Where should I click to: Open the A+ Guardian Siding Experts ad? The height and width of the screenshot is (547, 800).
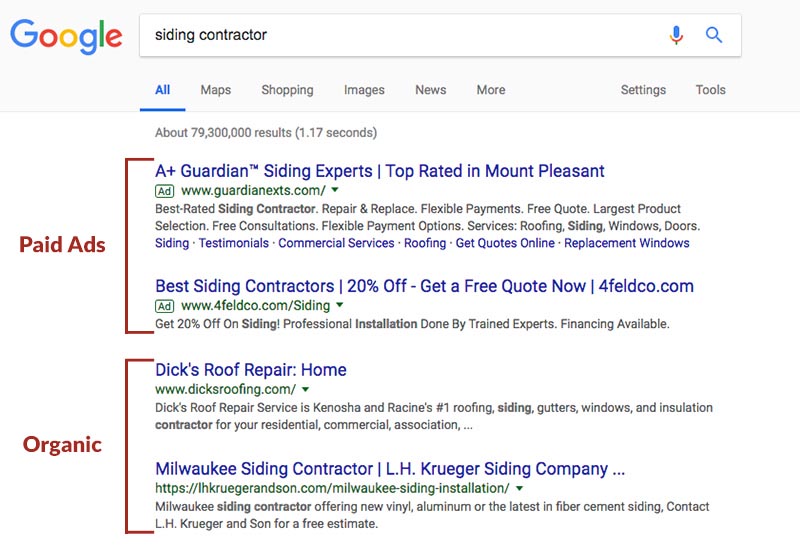click(x=380, y=171)
